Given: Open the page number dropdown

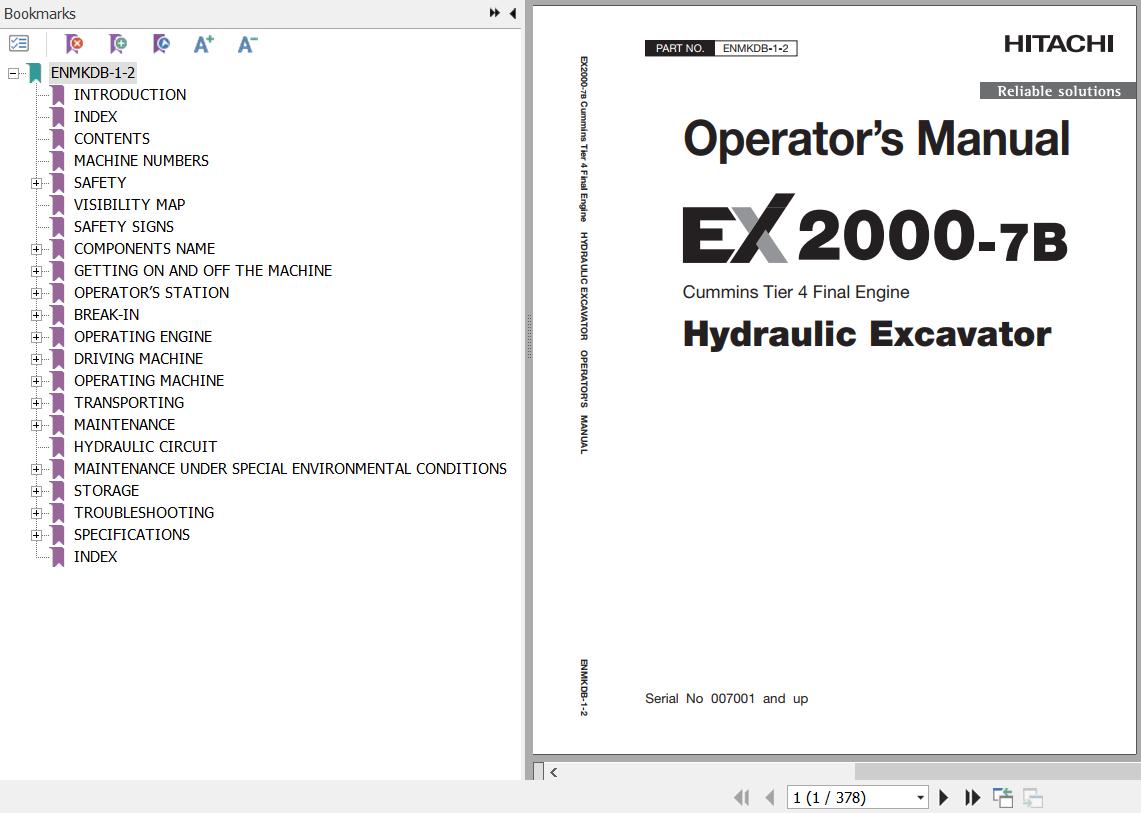Looking at the screenshot, I should click(x=920, y=798).
